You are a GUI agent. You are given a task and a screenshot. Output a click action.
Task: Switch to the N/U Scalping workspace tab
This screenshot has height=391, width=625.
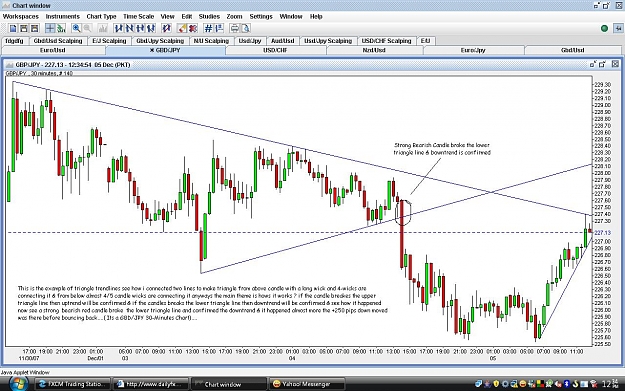211,41
